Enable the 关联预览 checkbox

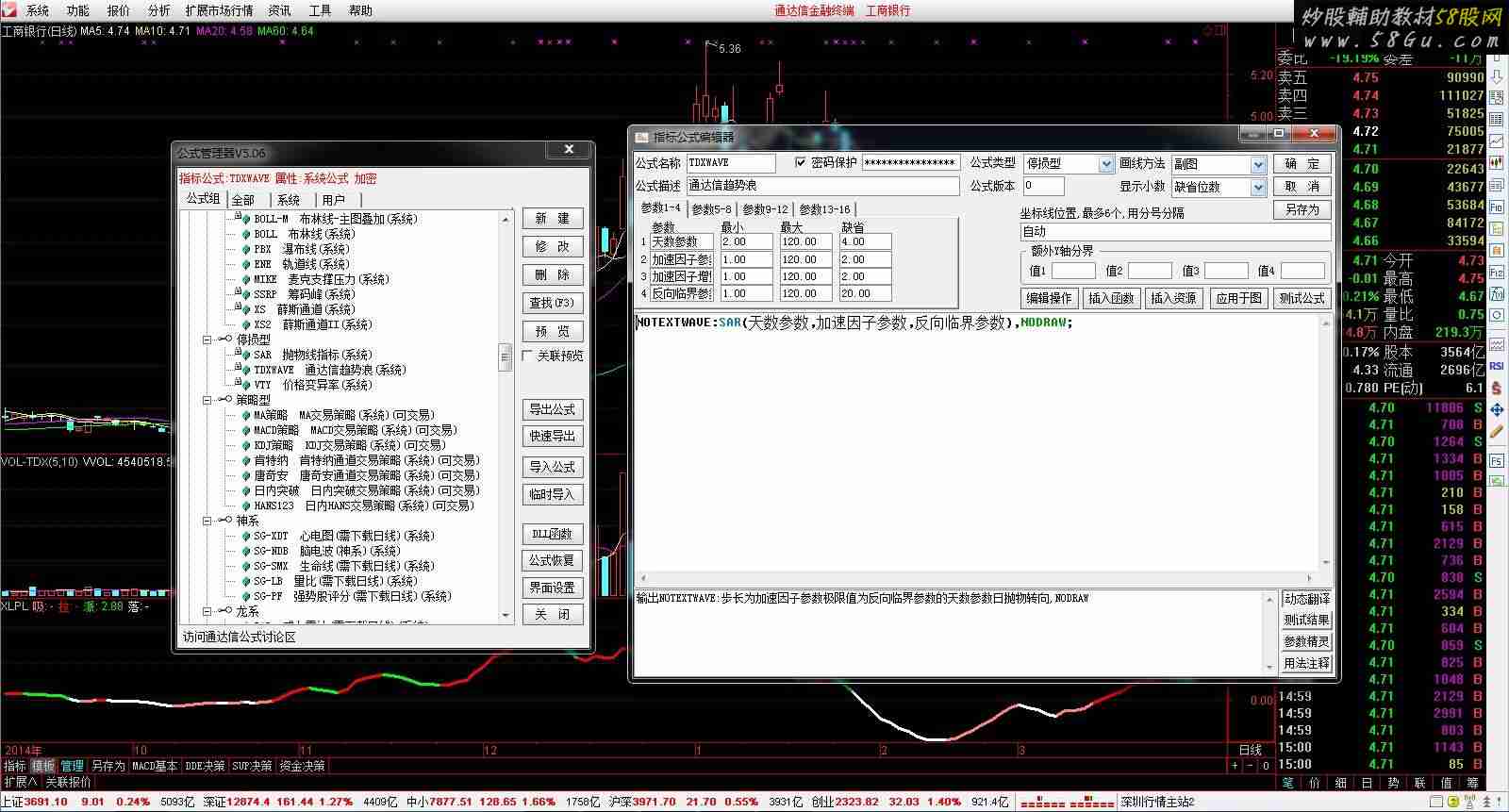(x=528, y=356)
